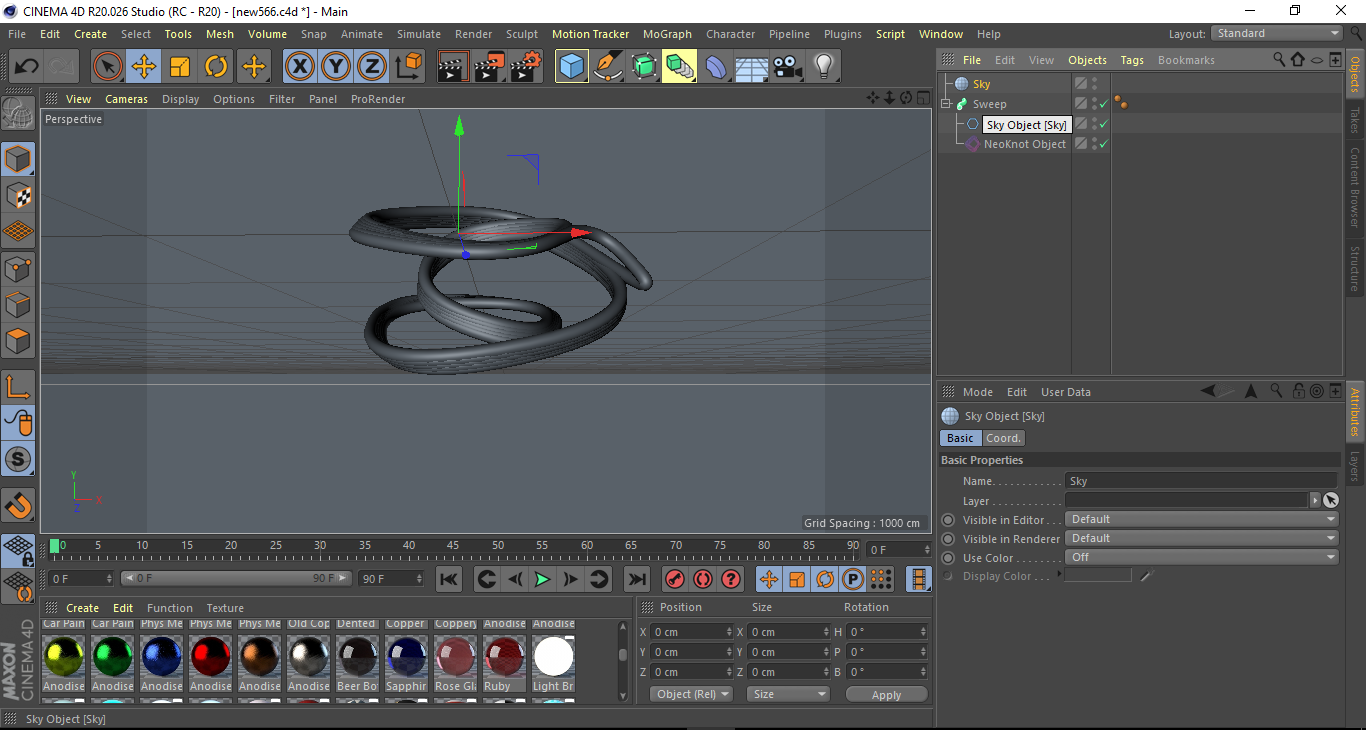Go to end of animation
The width and height of the screenshot is (1366, 730).
click(636, 578)
